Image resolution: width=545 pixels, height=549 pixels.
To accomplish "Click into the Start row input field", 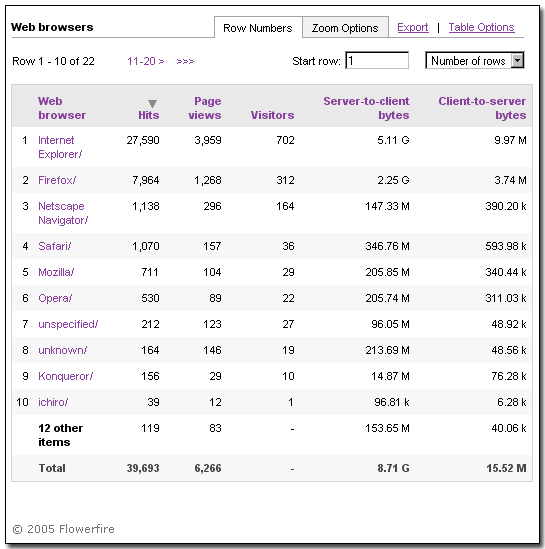I will coord(377,60).
